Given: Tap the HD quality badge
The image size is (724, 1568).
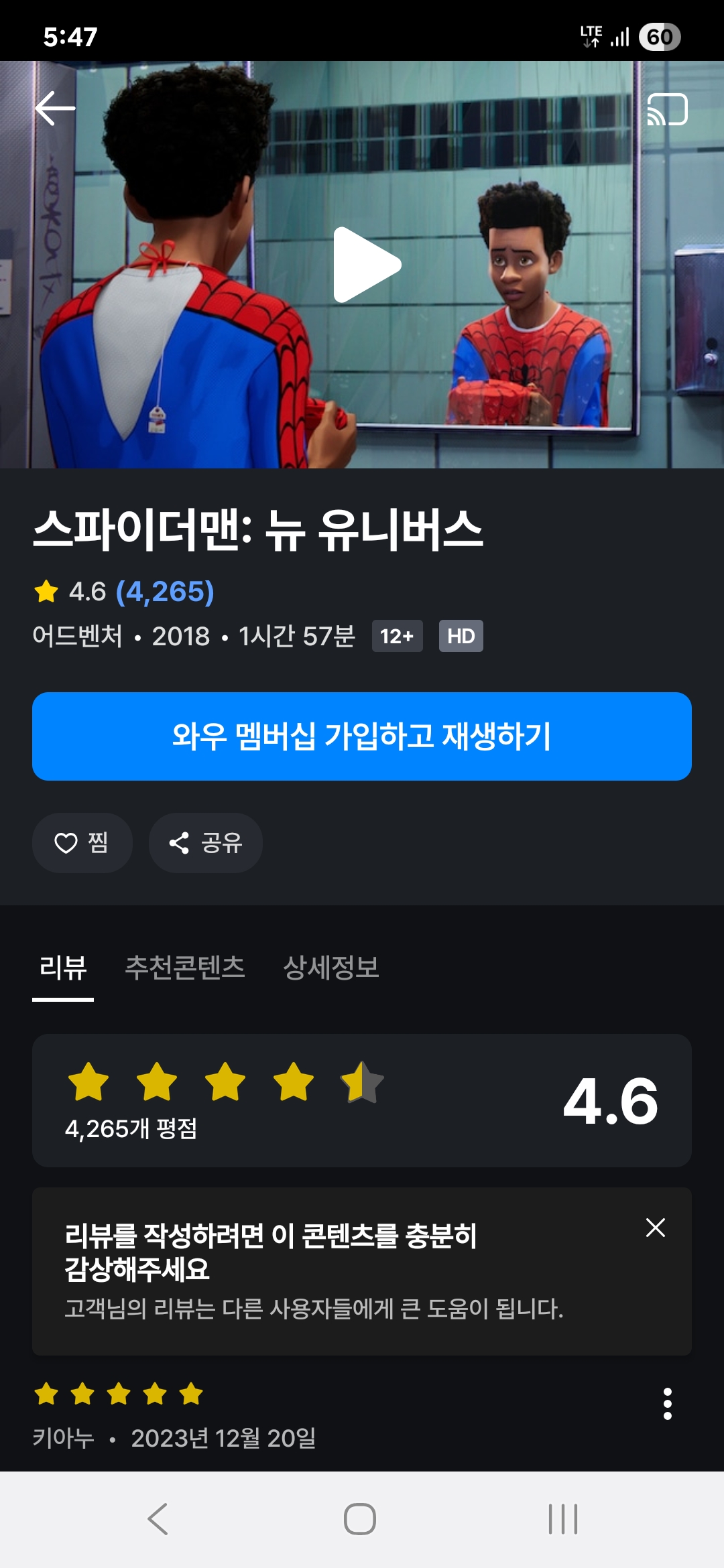Looking at the screenshot, I should [x=461, y=636].
